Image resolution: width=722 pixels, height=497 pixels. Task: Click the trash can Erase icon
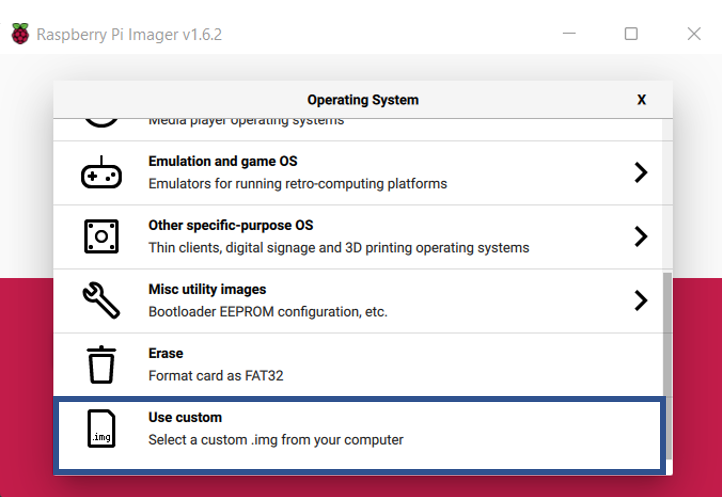tap(101, 365)
